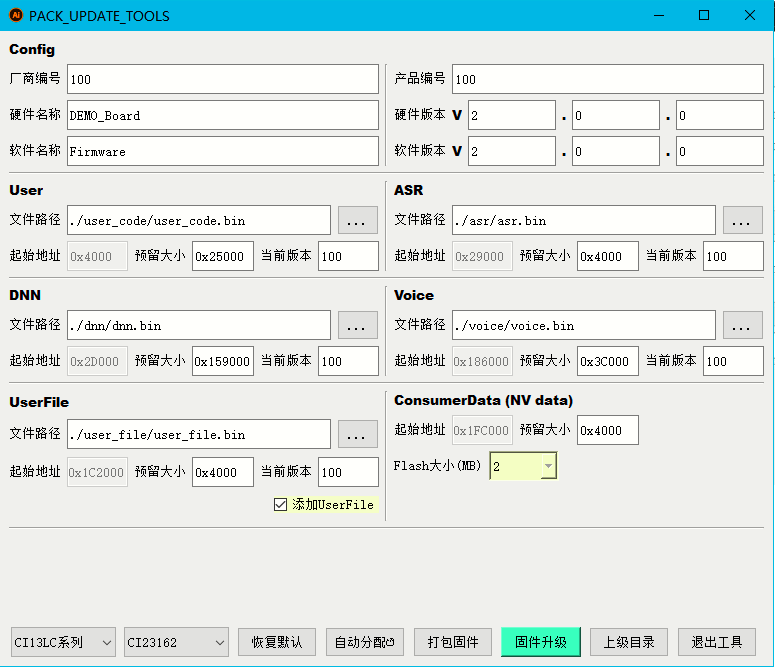Click the 硬件版本 minor version field
This screenshot has width=775, height=667.
(616, 115)
